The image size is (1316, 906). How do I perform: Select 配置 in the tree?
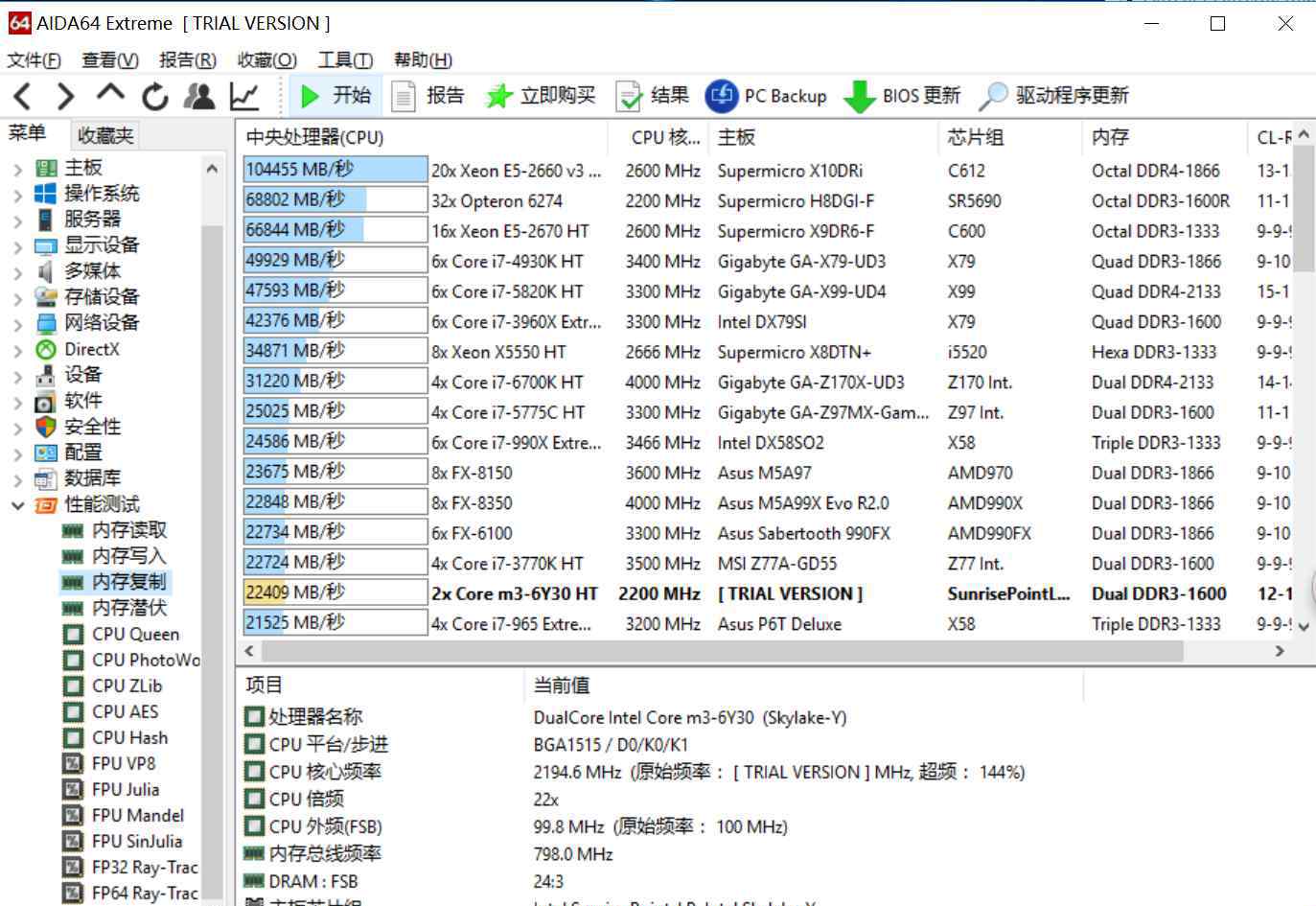82,453
